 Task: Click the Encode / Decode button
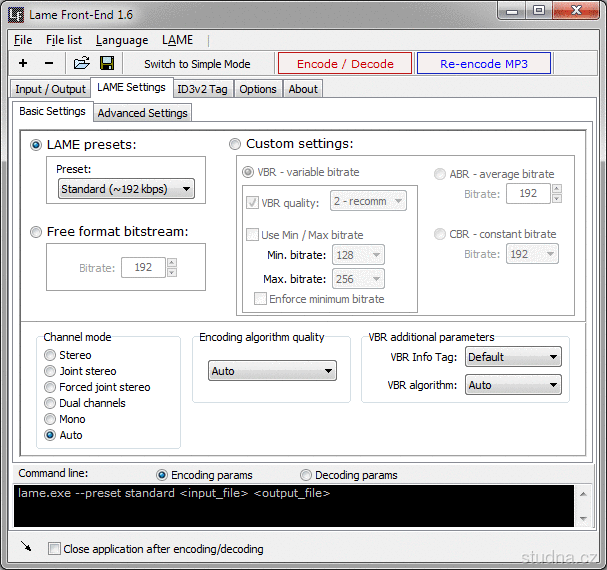(345, 64)
